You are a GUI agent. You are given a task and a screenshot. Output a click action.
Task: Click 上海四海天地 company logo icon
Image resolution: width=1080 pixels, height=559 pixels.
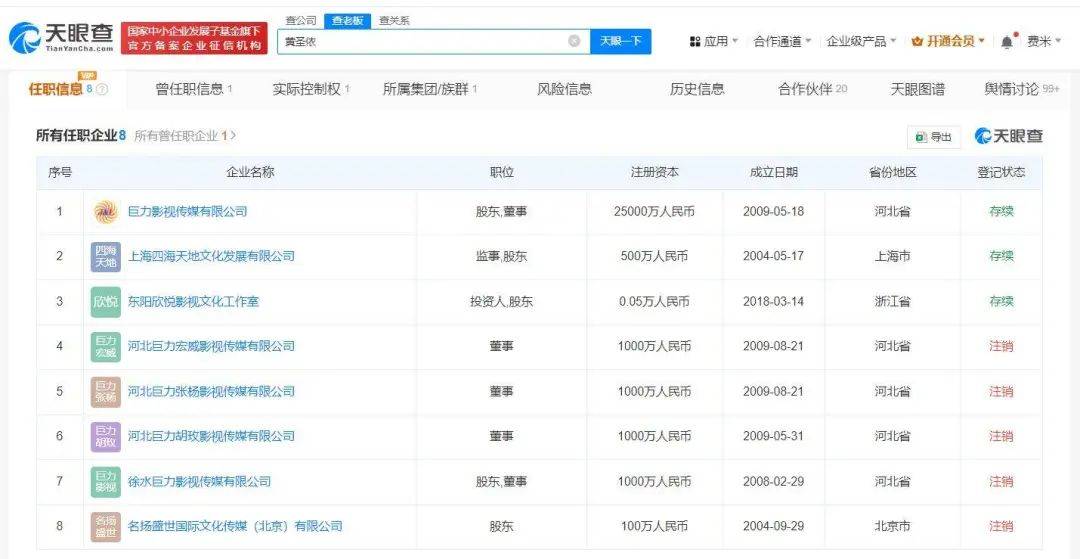point(106,257)
